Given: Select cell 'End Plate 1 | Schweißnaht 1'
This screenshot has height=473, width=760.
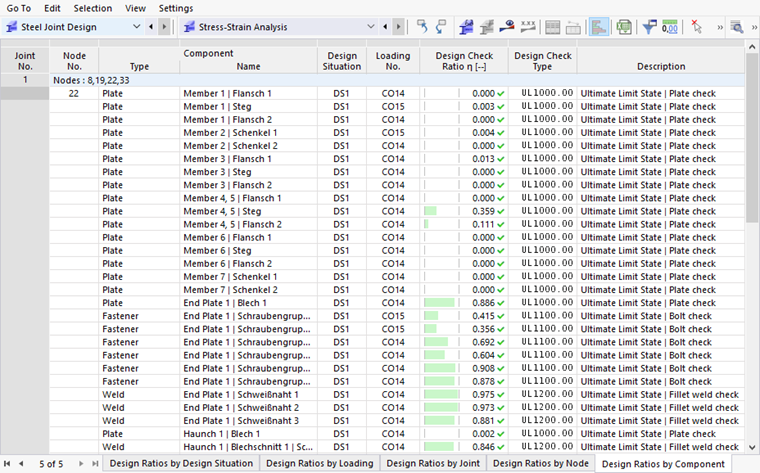Looking at the screenshot, I should tap(248, 394).
